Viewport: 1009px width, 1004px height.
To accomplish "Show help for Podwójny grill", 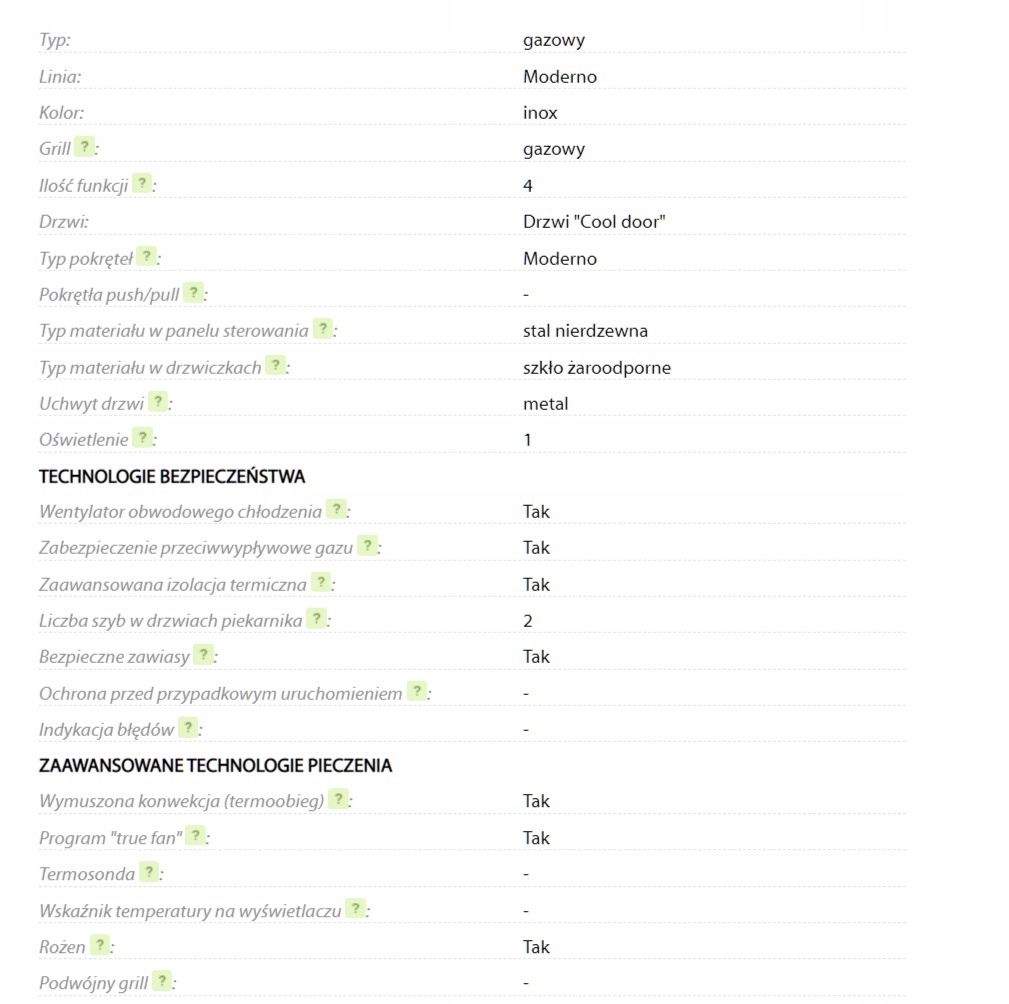I will tap(162, 981).
